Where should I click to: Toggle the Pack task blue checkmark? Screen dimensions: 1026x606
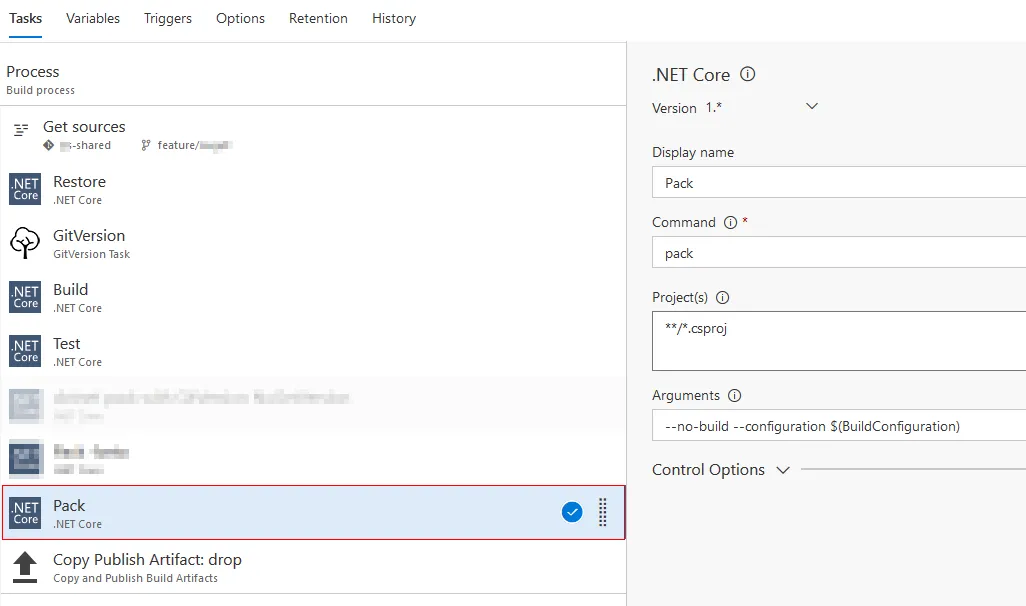click(x=572, y=512)
